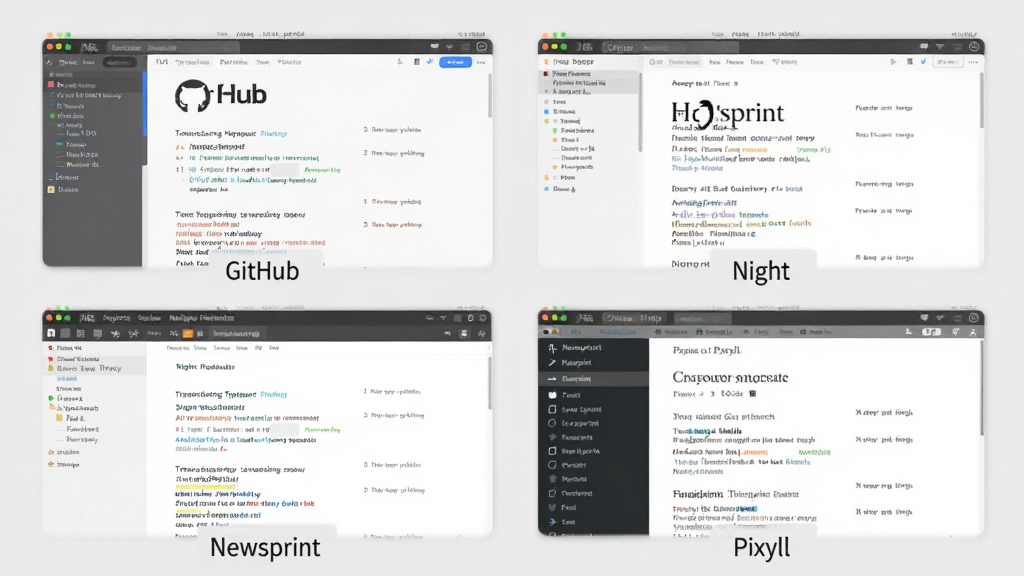The width and height of the screenshot is (1024, 576).
Task: Click the small table icon under Pixyll heading
Action: pyautogui.click(x=752, y=394)
